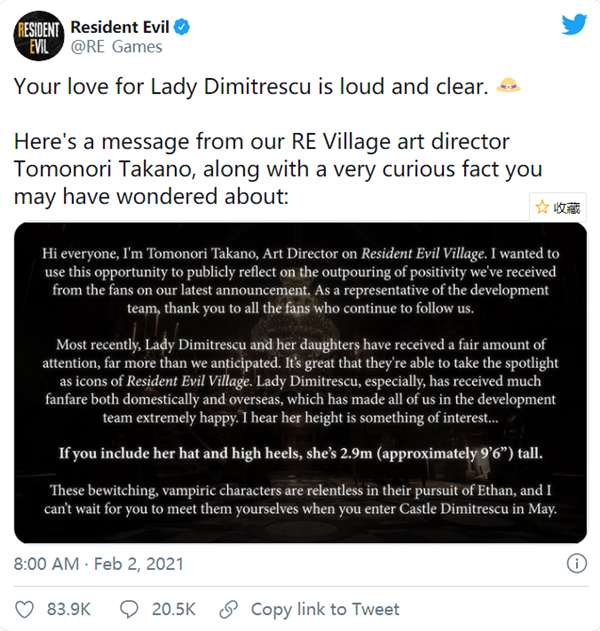Click the Resident Evil profile avatar
600x631 pixels.
pos(37,36)
